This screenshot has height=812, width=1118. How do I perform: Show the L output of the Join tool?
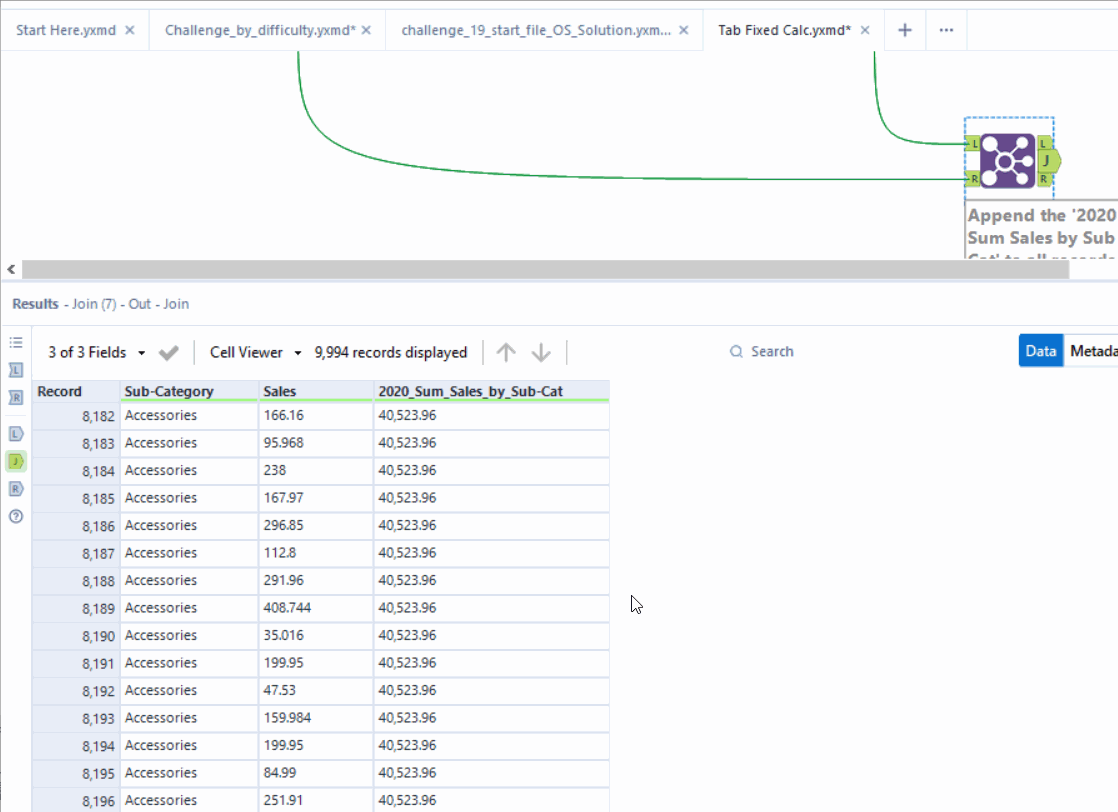pos(15,433)
